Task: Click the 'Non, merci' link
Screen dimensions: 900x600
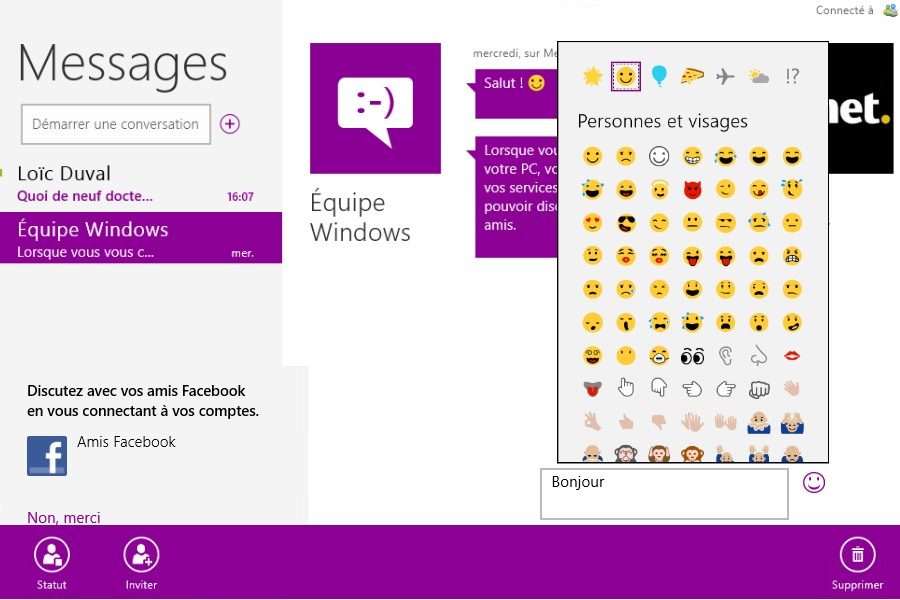Action: pos(64,517)
